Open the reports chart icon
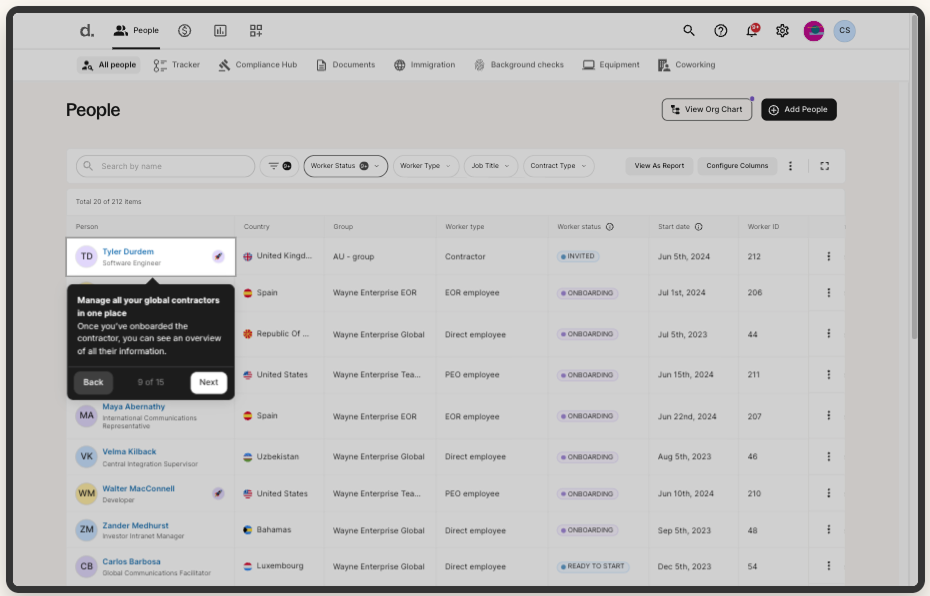 click(x=220, y=30)
